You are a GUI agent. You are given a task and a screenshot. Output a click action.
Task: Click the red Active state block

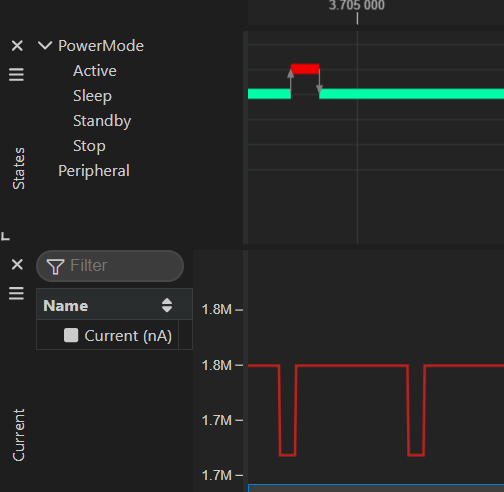pos(305,69)
